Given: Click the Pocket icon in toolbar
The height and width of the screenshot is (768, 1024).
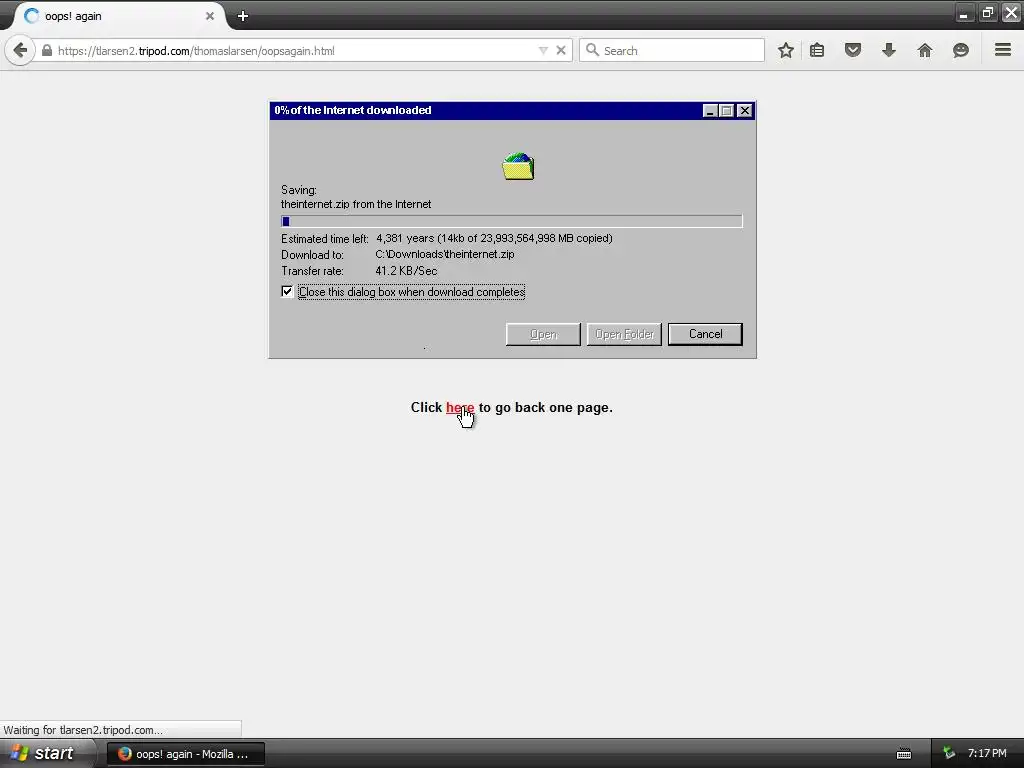Looking at the screenshot, I should [853, 50].
